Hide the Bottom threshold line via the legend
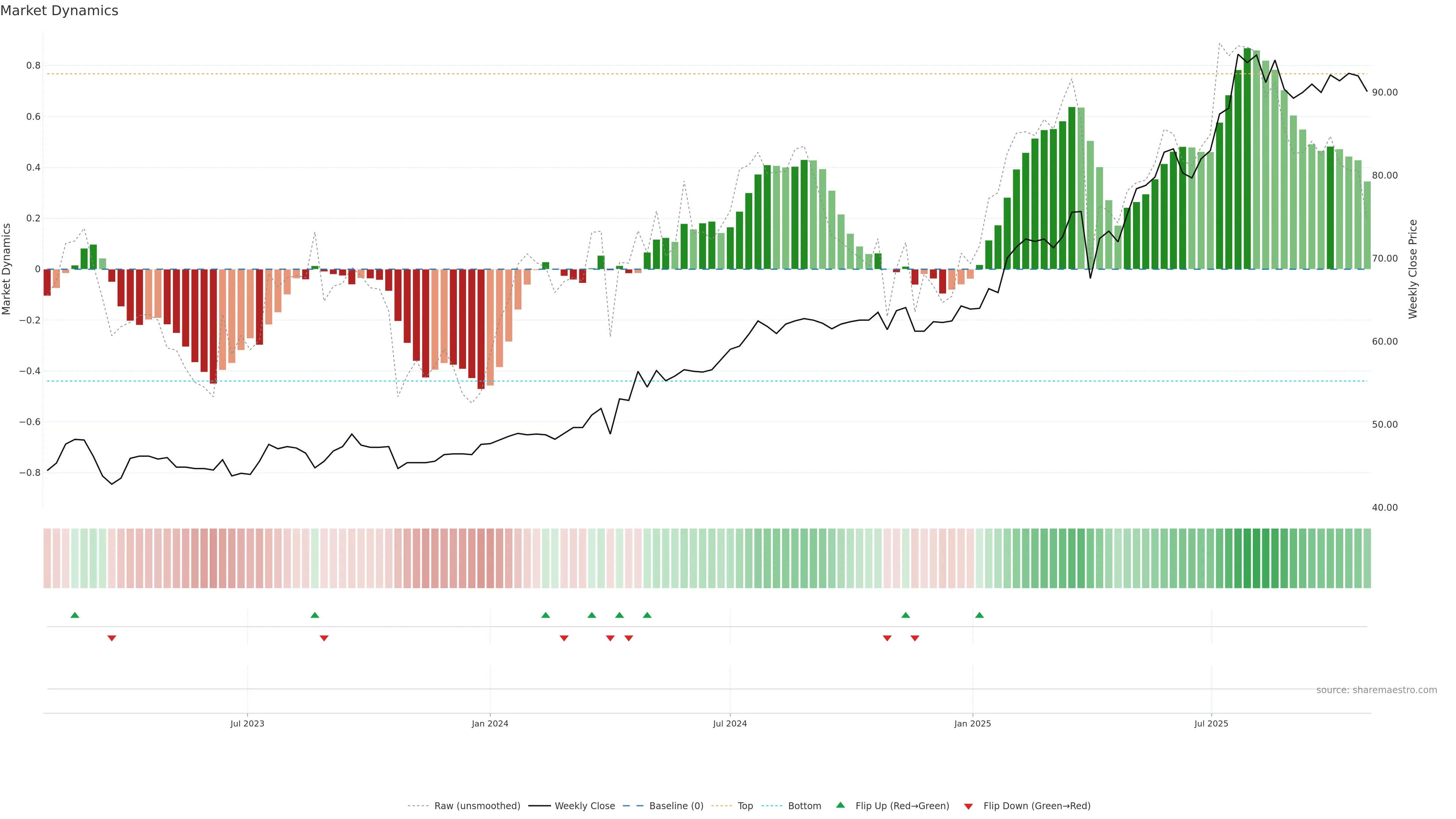The height and width of the screenshot is (819, 1456). click(x=804, y=806)
